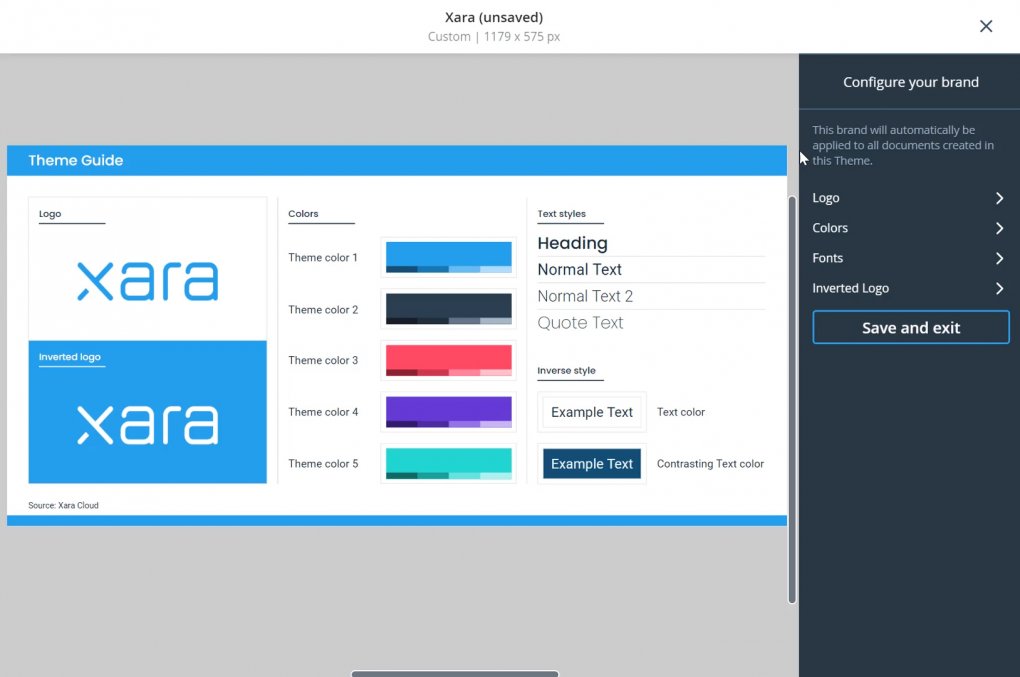Click the blue Xara logo preview
The height and width of the screenshot is (677, 1020).
tap(148, 282)
